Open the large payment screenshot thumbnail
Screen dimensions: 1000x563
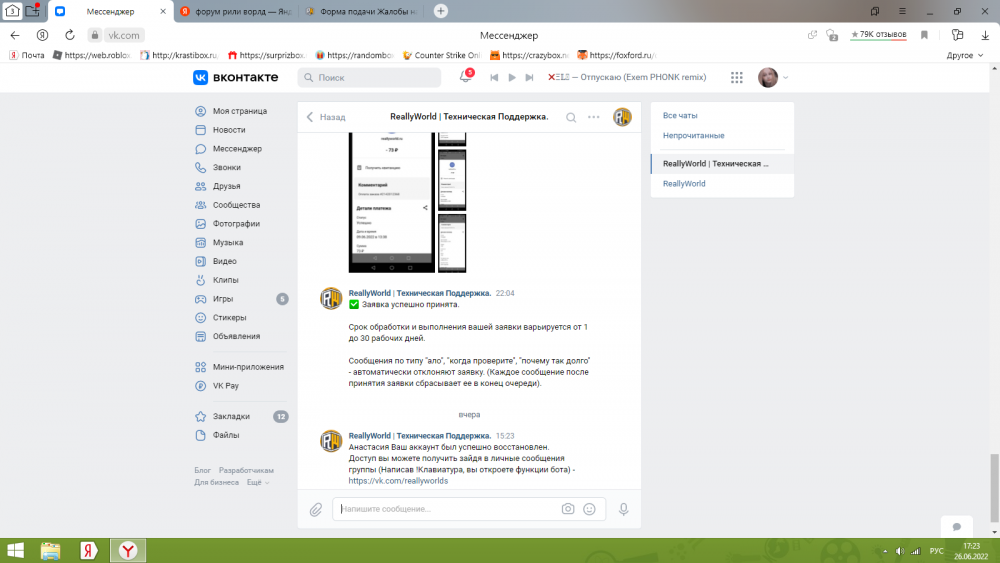coord(392,203)
